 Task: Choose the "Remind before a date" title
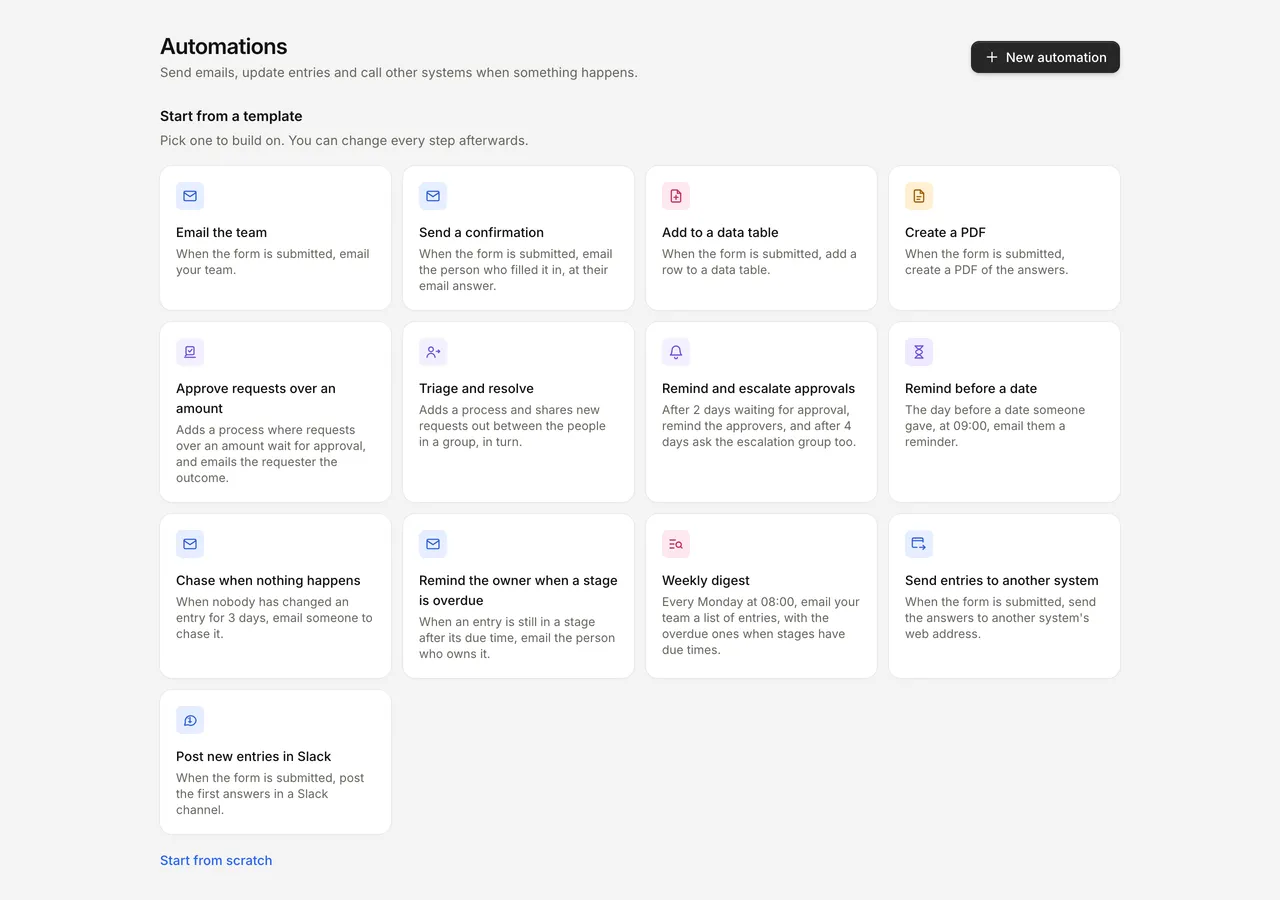[971, 388]
